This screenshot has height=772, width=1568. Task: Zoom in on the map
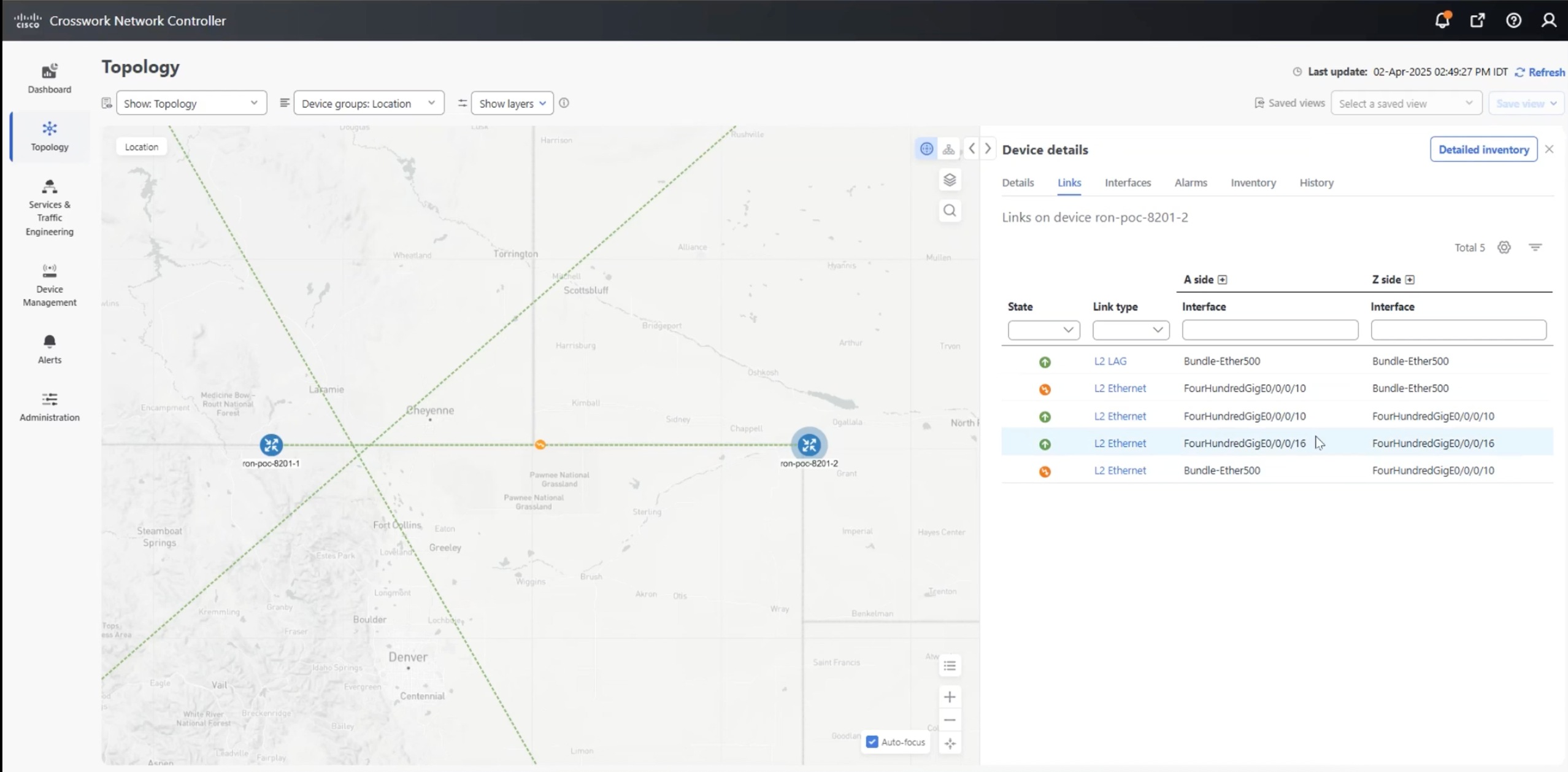[x=950, y=697]
